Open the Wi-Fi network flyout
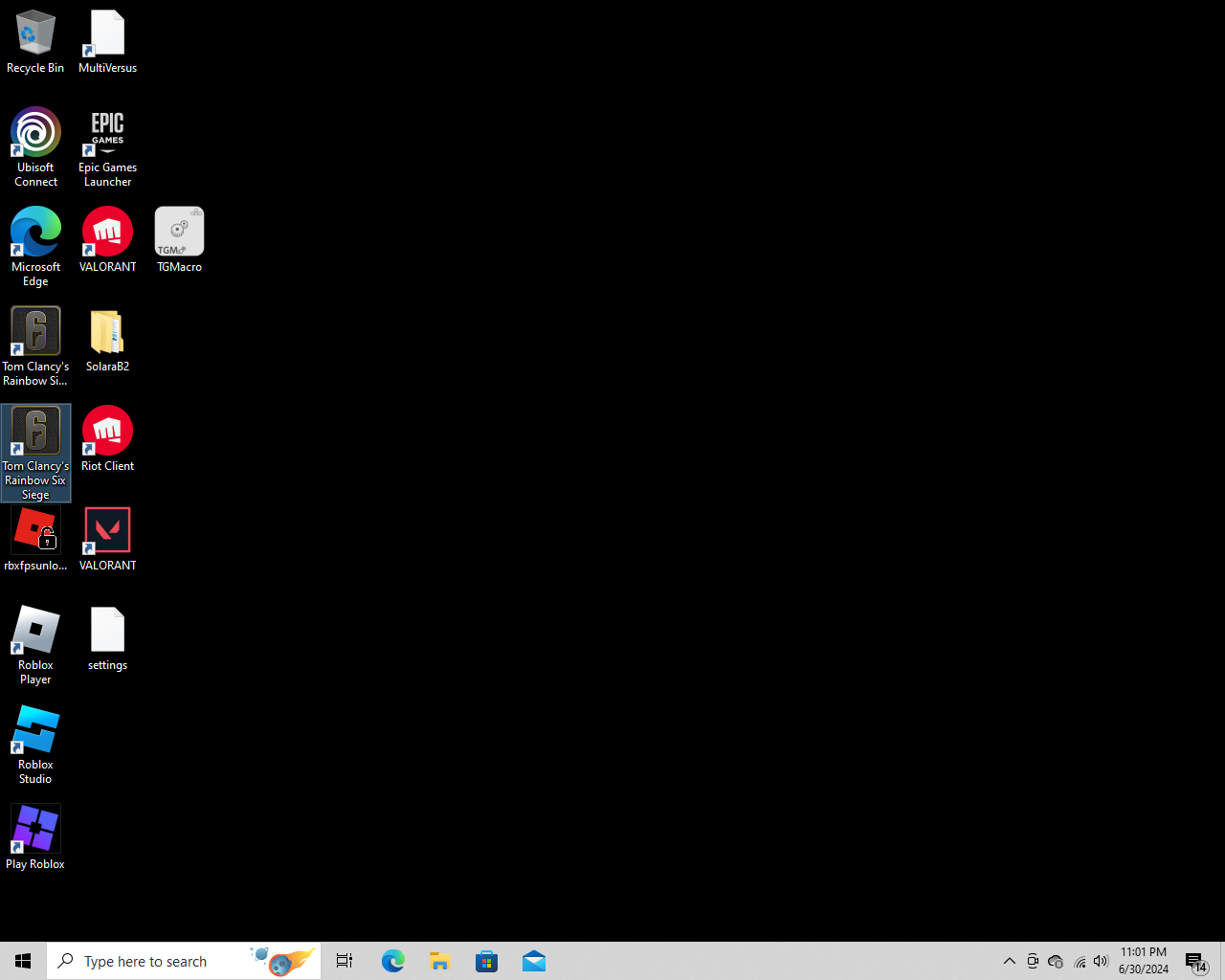 [x=1080, y=961]
